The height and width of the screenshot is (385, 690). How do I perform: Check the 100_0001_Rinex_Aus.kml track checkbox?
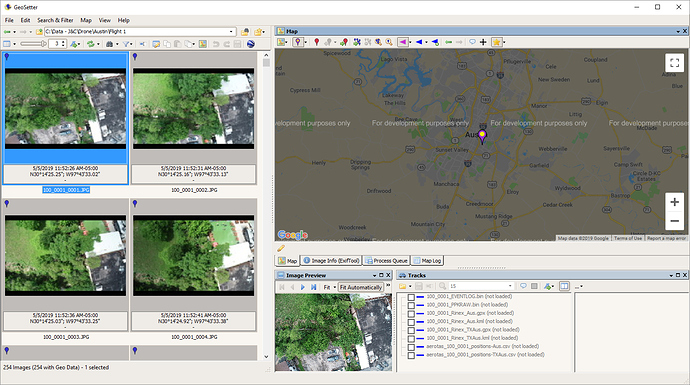point(411,322)
